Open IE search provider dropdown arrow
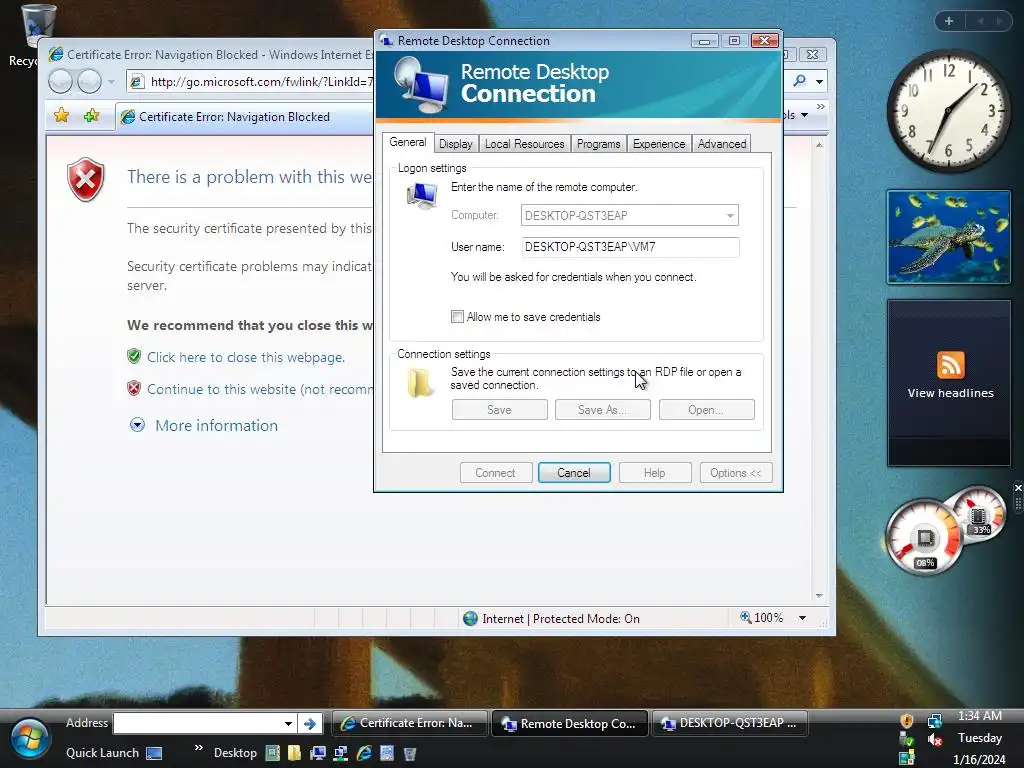The width and height of the screenshot is (1024, 768). 819,82
